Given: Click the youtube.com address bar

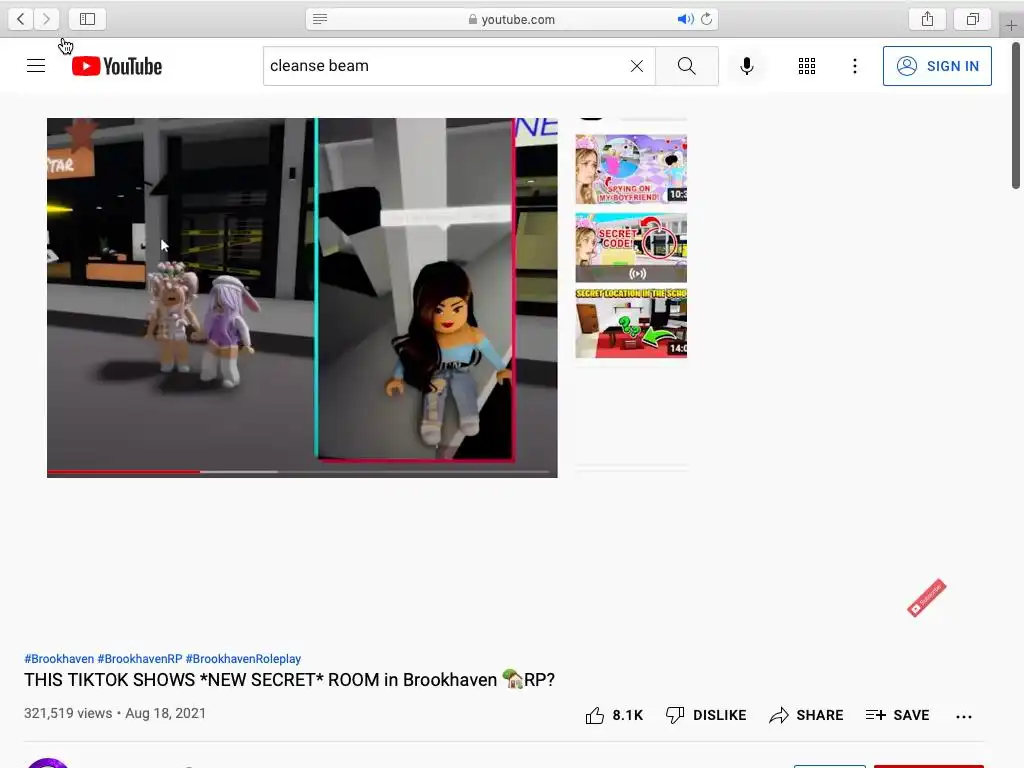Looking at the screenshot, I should tap(512, 19).
